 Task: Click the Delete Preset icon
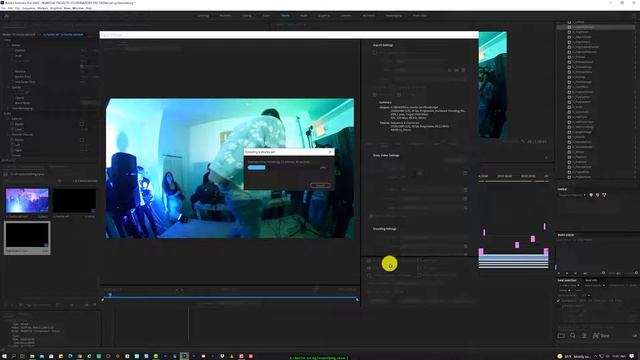coord(463,70)
